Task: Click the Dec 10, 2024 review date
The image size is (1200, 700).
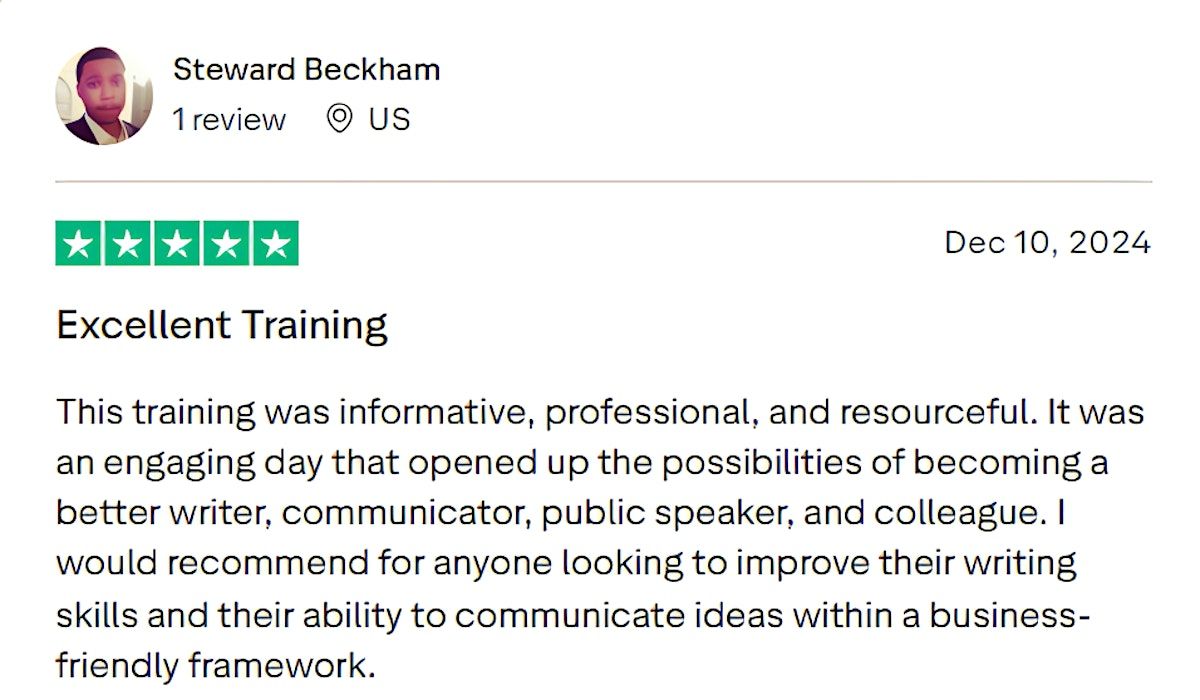Action: (x=1047, y=243)
